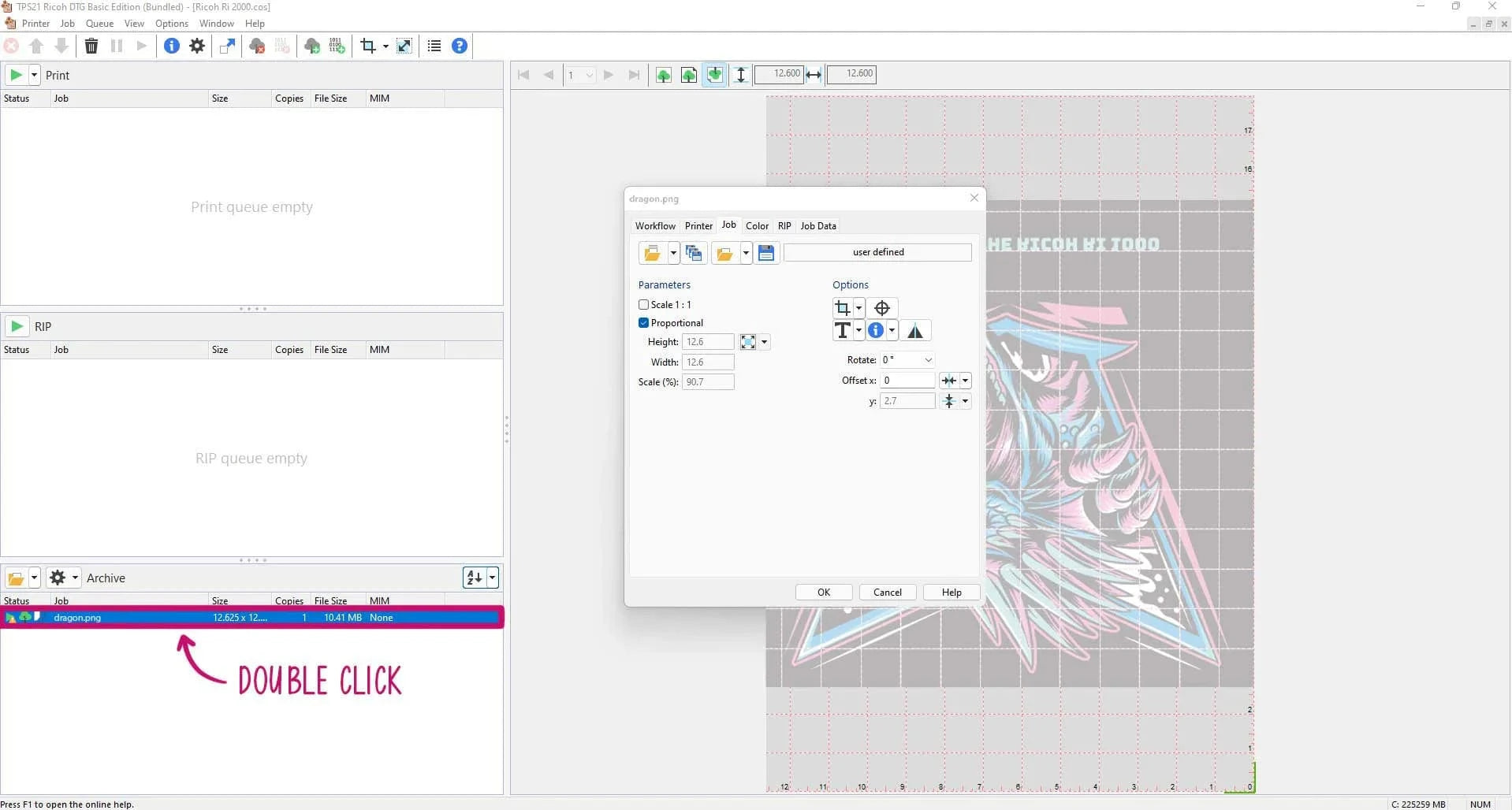Open the blue help question mark icon
This screenshot has width=1512, height=810.
(460, 46)
